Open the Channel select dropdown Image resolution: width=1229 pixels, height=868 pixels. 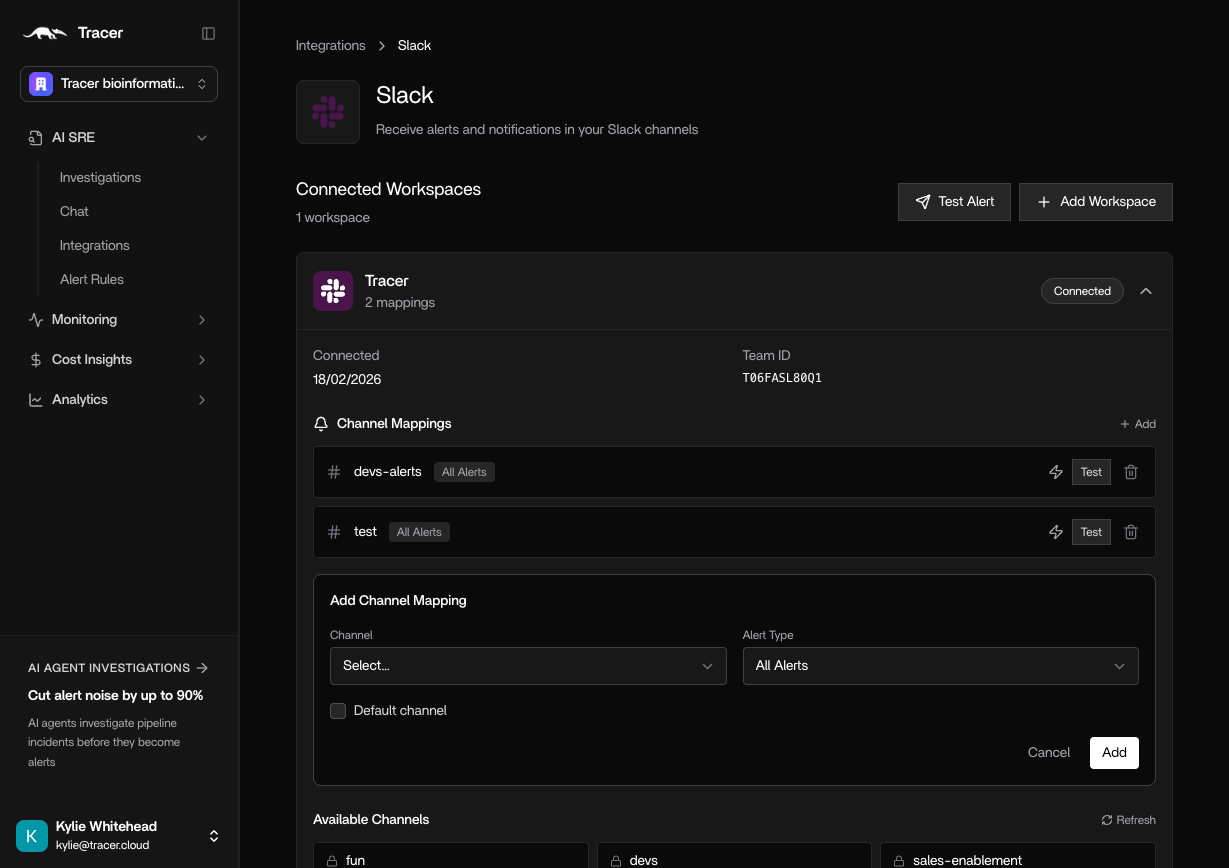(x=528, y=666)
